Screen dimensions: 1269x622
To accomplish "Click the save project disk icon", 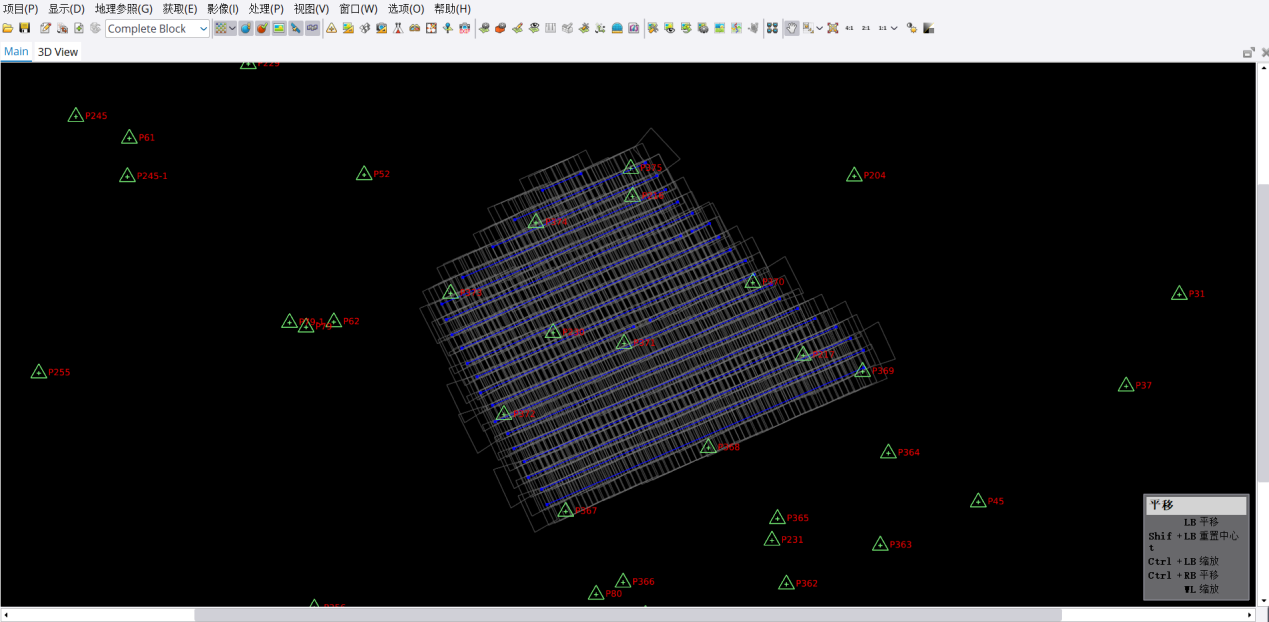I will 25,28.
